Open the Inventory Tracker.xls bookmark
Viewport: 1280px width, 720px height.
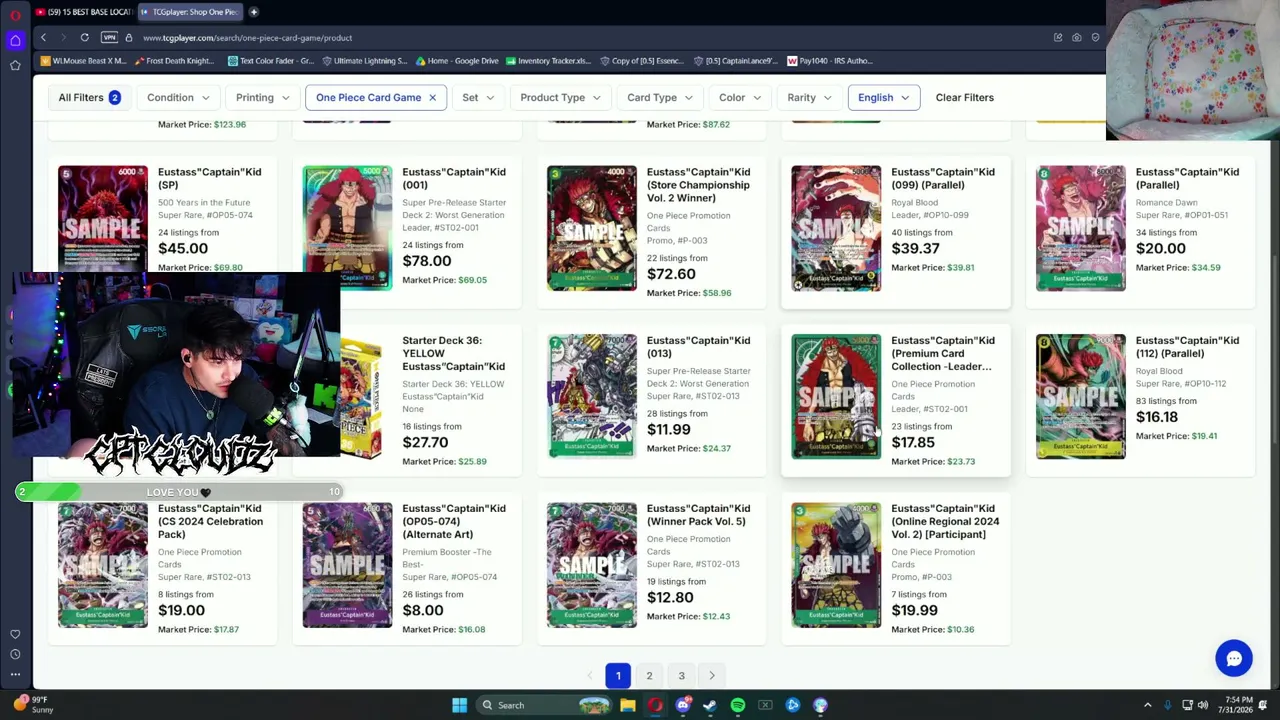tap(549, 61)
